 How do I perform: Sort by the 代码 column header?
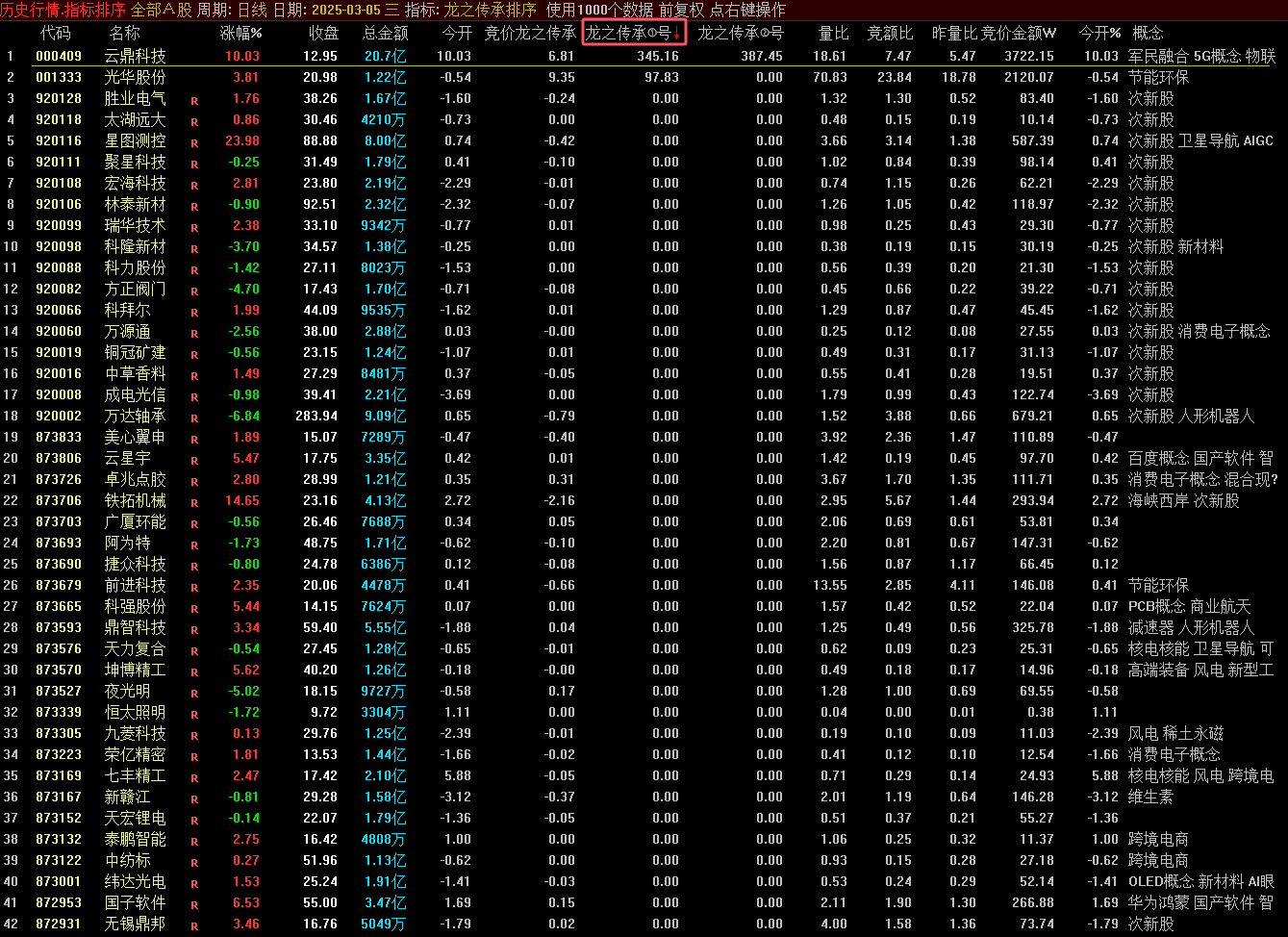click(55, 34)
